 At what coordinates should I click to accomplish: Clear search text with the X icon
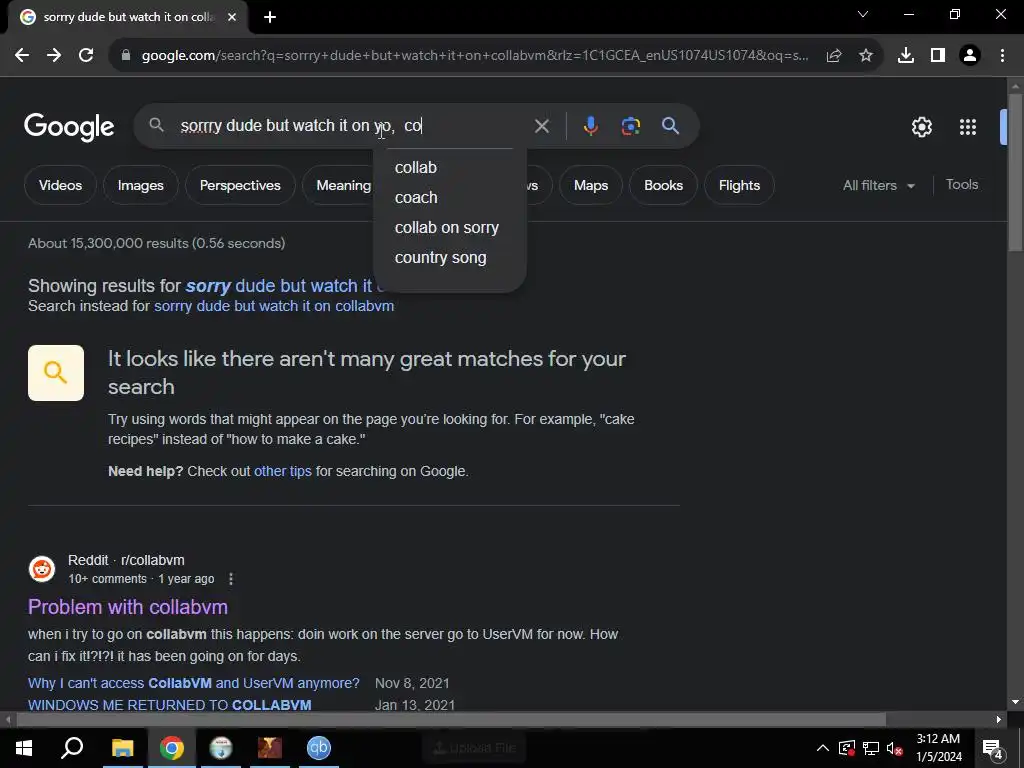click(x=542, y=126)
